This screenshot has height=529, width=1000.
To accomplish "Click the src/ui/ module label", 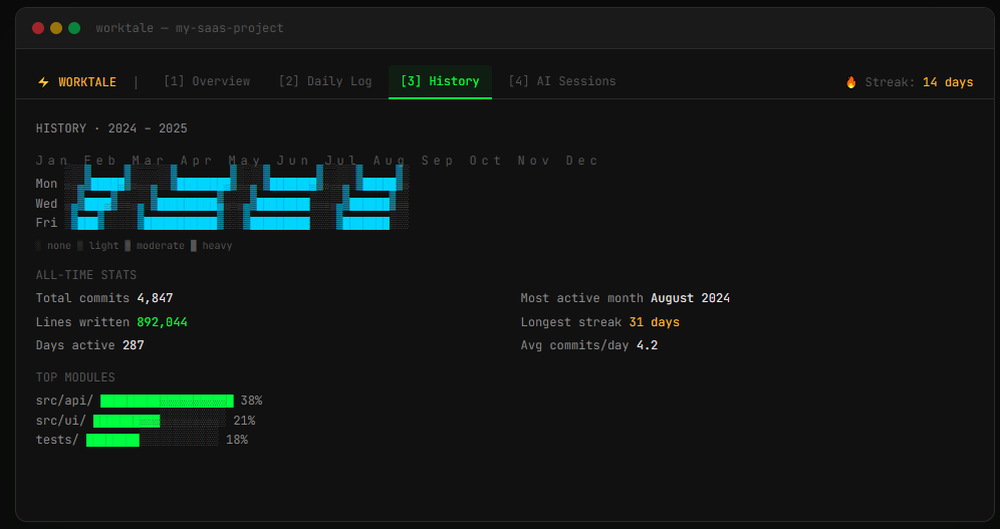I will click(61, 421).
